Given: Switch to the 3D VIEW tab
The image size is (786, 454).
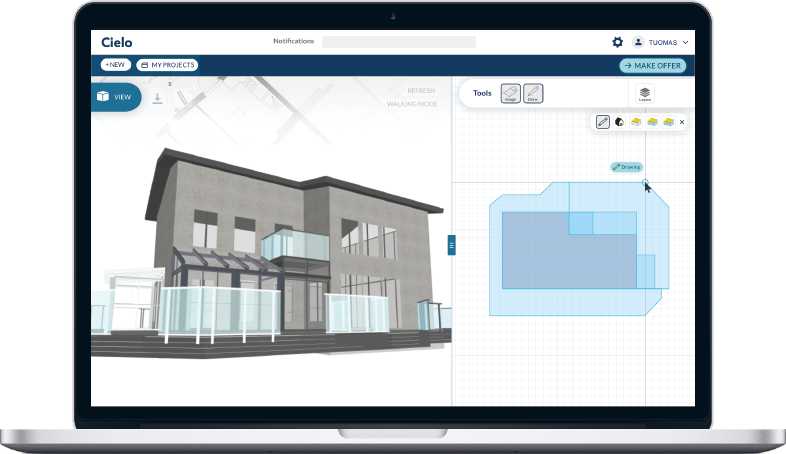Looking at the screenshot, I should click(x=116, y=97).
